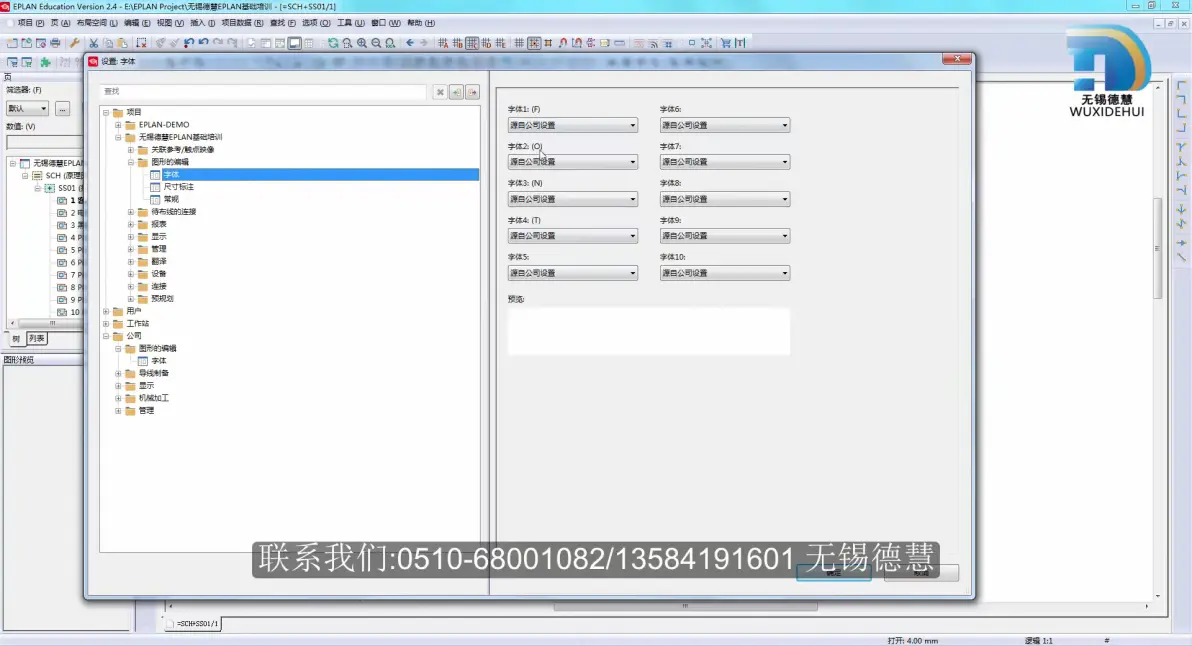Click the export icon with red arrow
The width and height of the screenshot is (1192, 646).
(x=472, y=92)
